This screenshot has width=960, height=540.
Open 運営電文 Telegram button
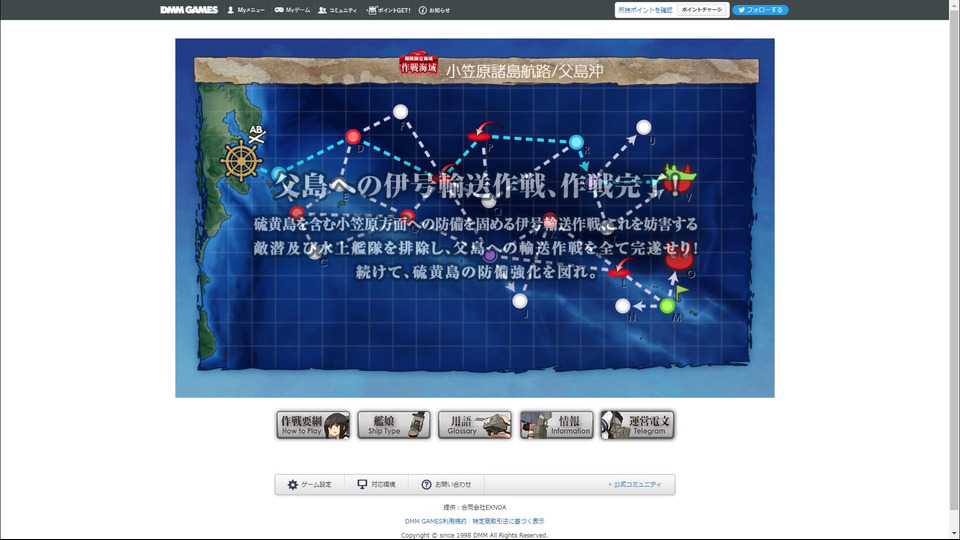pos(637,425)
